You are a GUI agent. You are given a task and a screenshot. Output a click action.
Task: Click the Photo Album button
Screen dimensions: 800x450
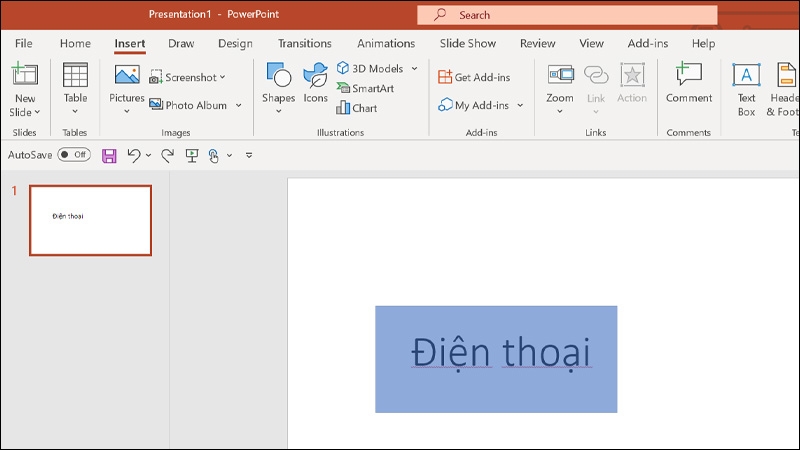[188, 105]
